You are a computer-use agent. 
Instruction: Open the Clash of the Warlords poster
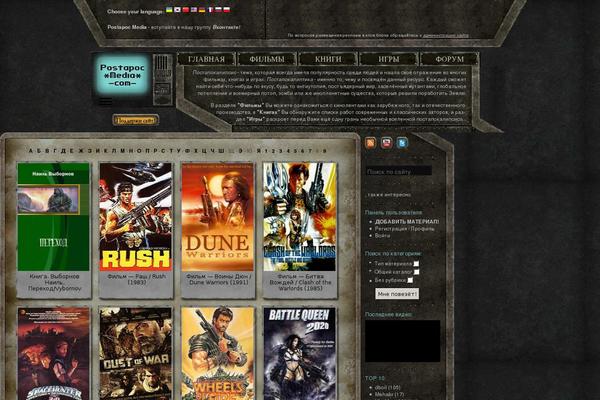tap(300, 217)
